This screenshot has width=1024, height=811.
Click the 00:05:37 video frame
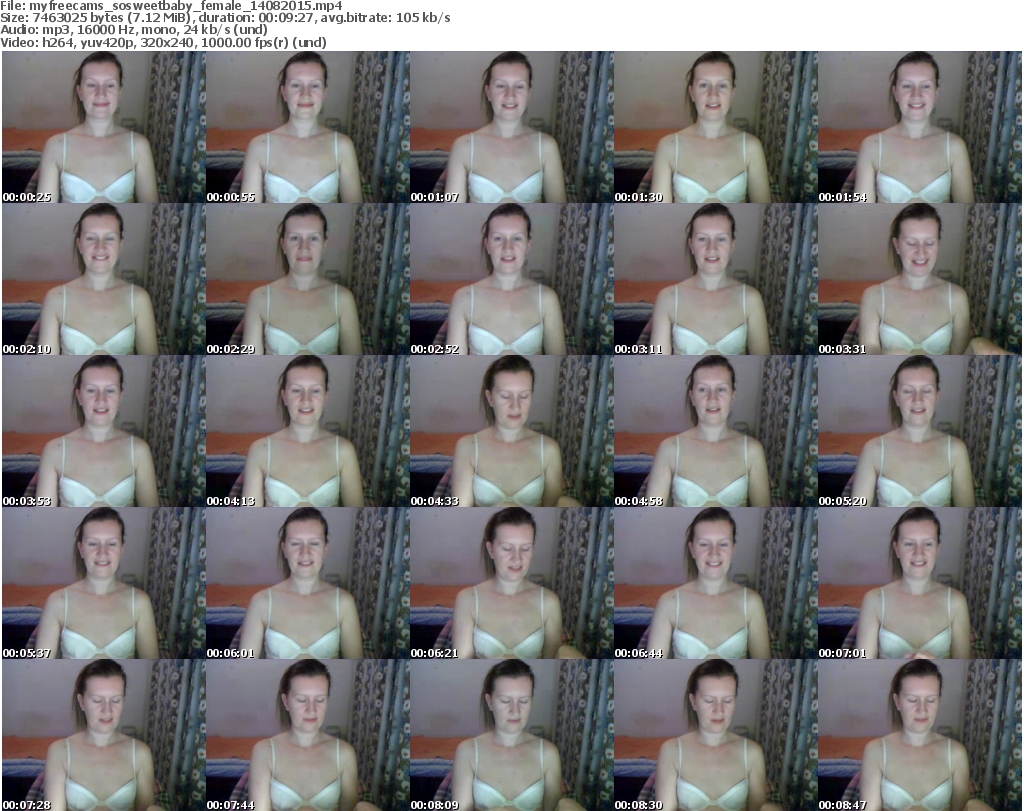tap(104, 584)
